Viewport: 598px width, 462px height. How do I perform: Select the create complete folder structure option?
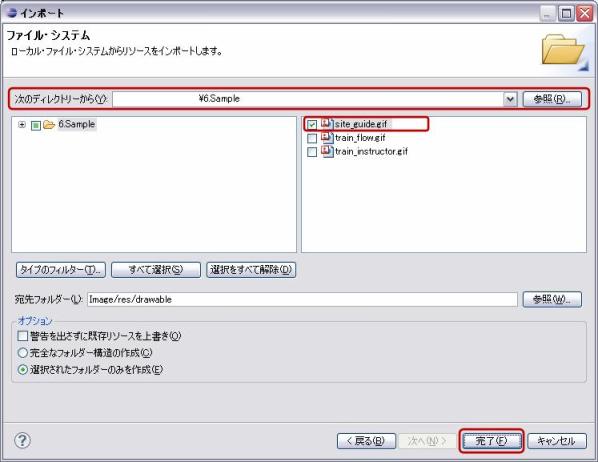click(x=23, y=353)
